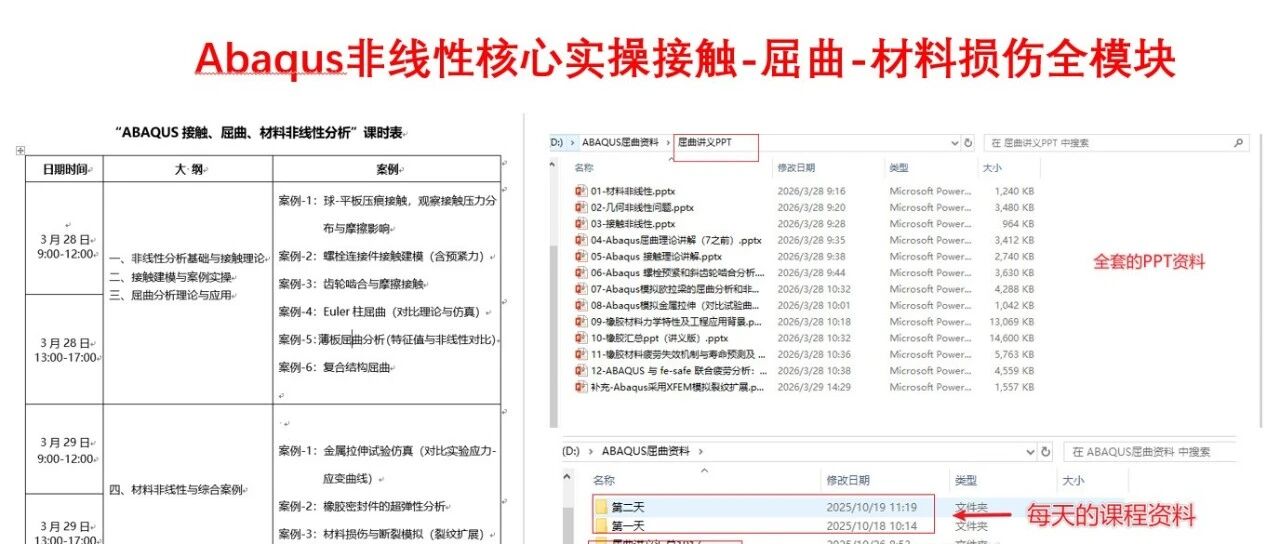Sort by 类型 column in 屈曲讲义PPT window
Image resolution: width=1280 pixels, height=544 pixels.
tap(899, 168)
